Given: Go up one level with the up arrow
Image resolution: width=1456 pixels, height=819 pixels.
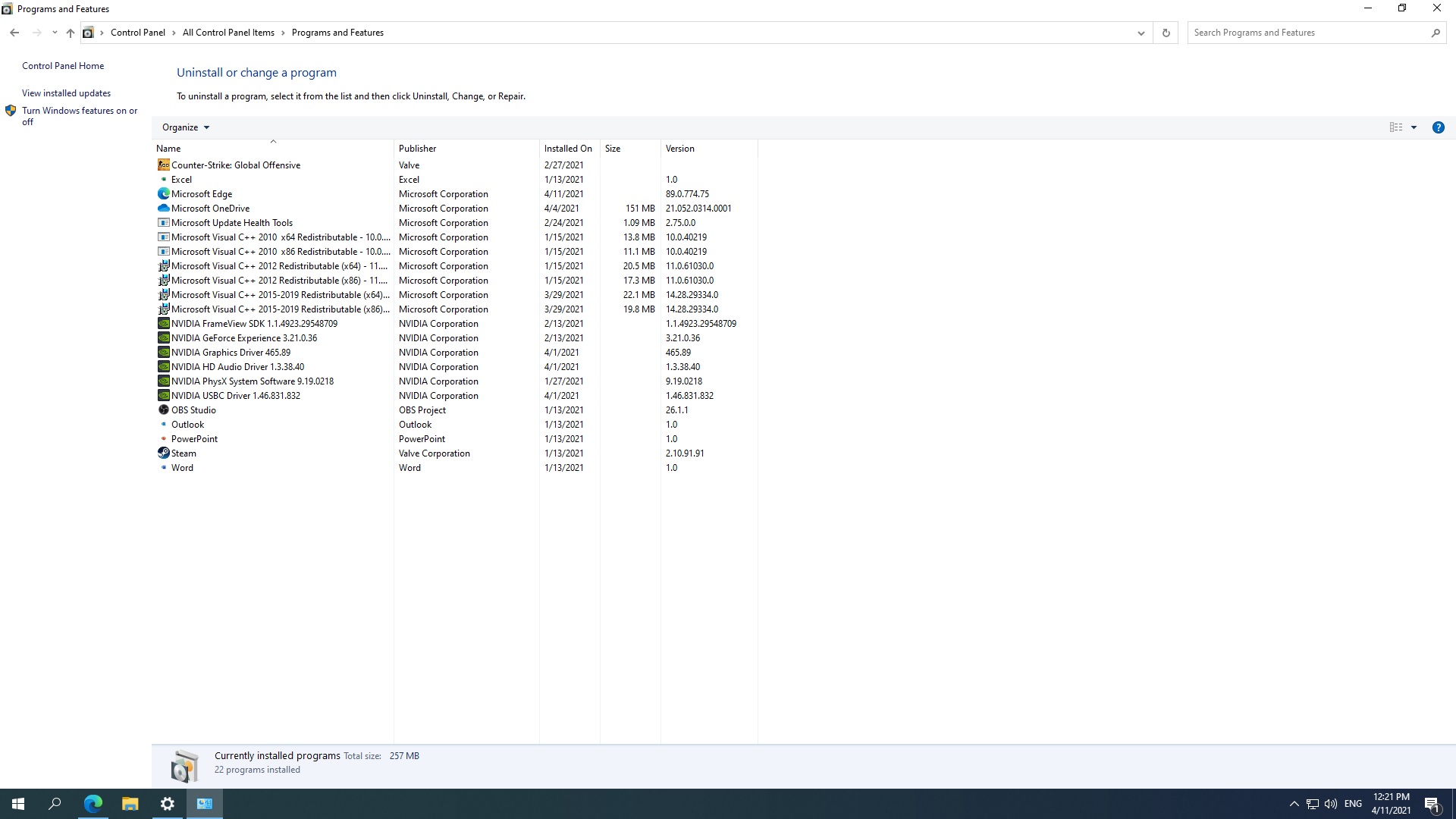Looking at the screenshot, I should (70, 33).
